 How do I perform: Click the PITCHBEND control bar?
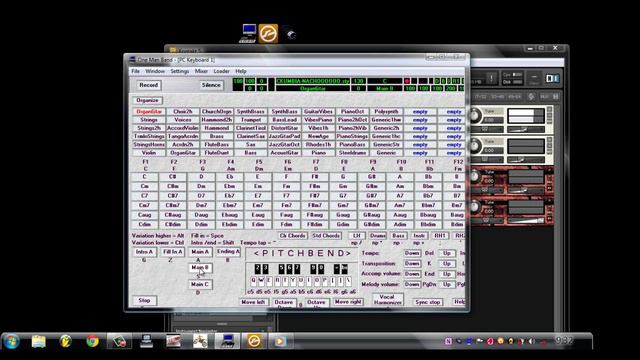click(x=302, y=253)
